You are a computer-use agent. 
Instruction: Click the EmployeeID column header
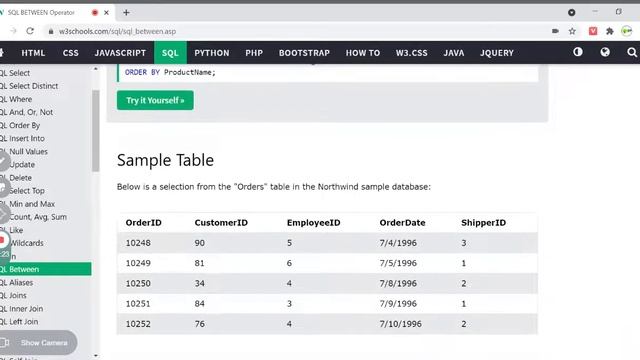pos(313,223)
